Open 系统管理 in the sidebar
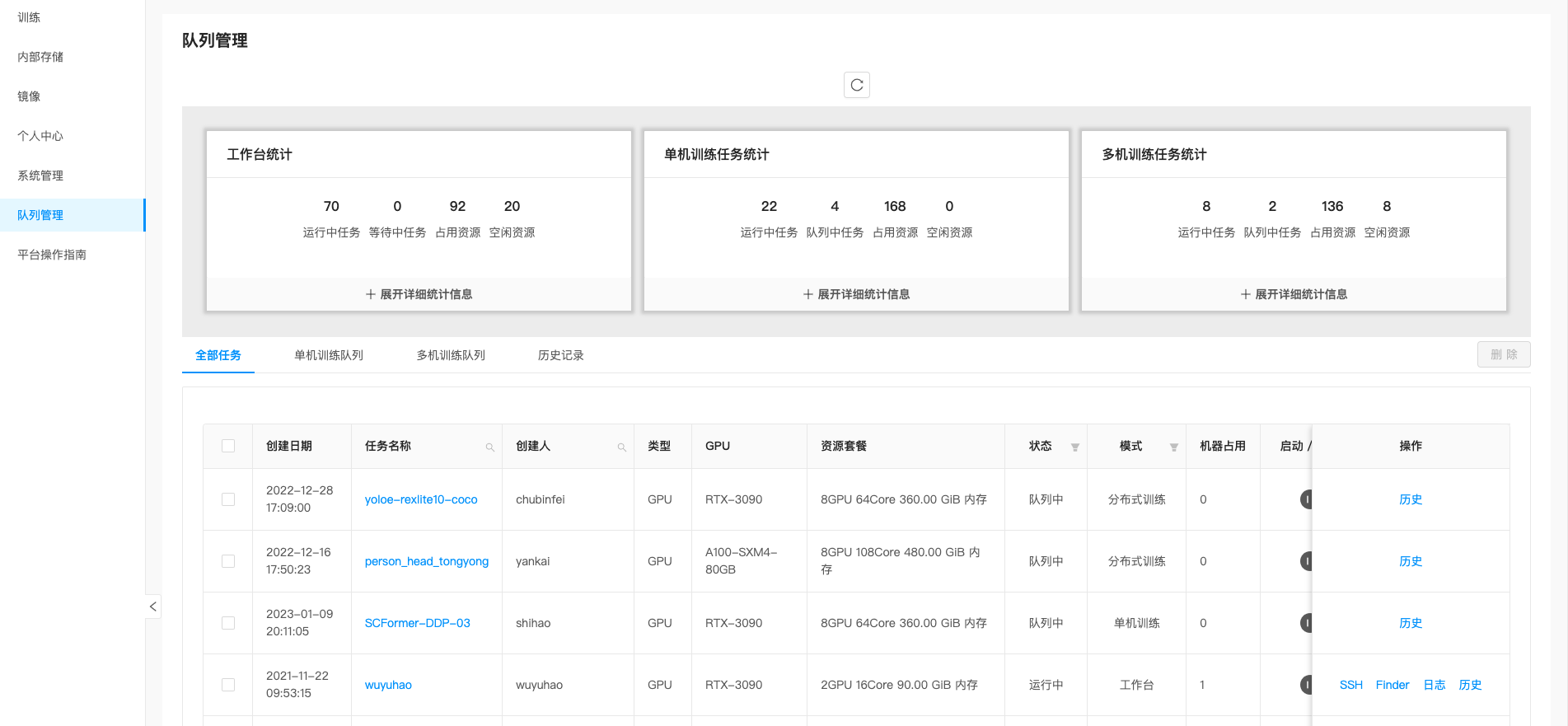 (72, 176)
